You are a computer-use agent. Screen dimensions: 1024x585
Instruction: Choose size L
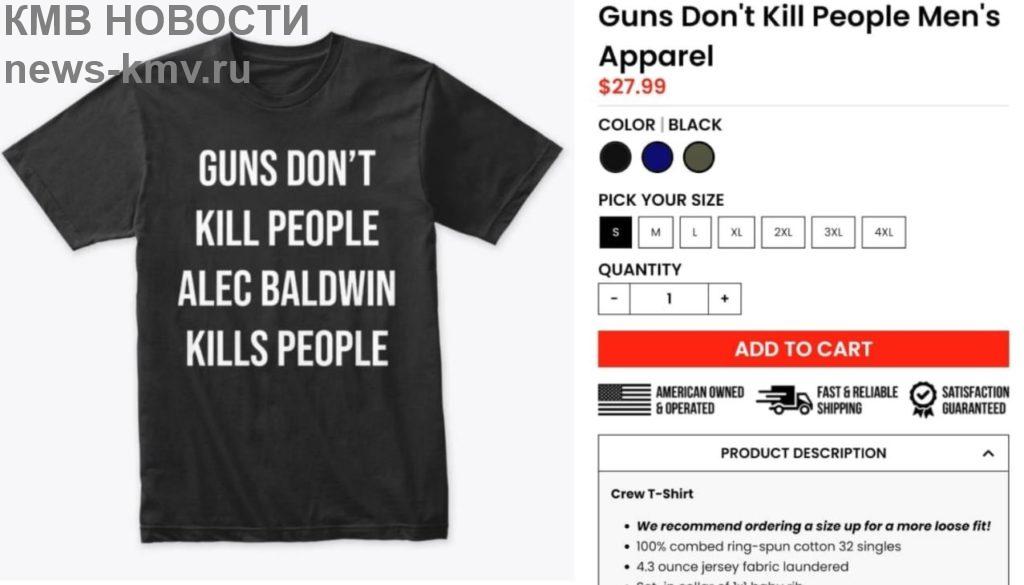pyautogui.click(x=696, y=232)
